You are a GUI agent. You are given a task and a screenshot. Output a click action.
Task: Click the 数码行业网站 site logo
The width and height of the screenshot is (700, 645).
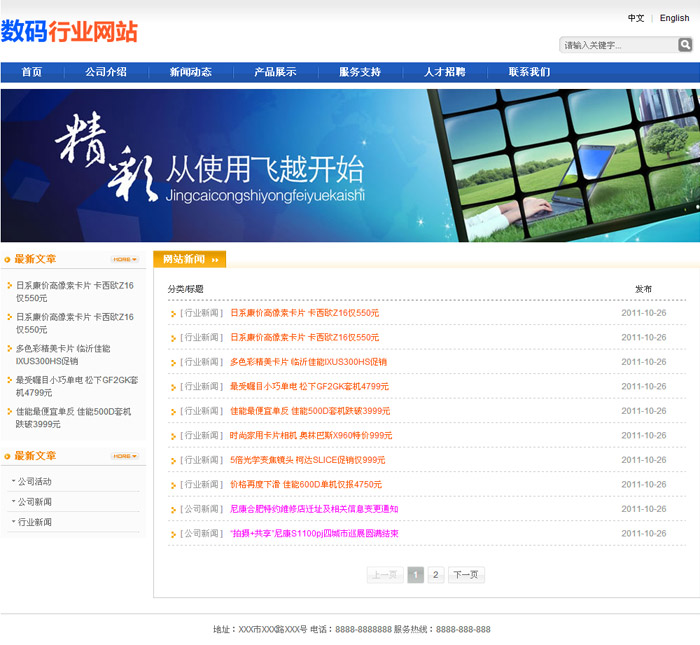click(69, 32)
